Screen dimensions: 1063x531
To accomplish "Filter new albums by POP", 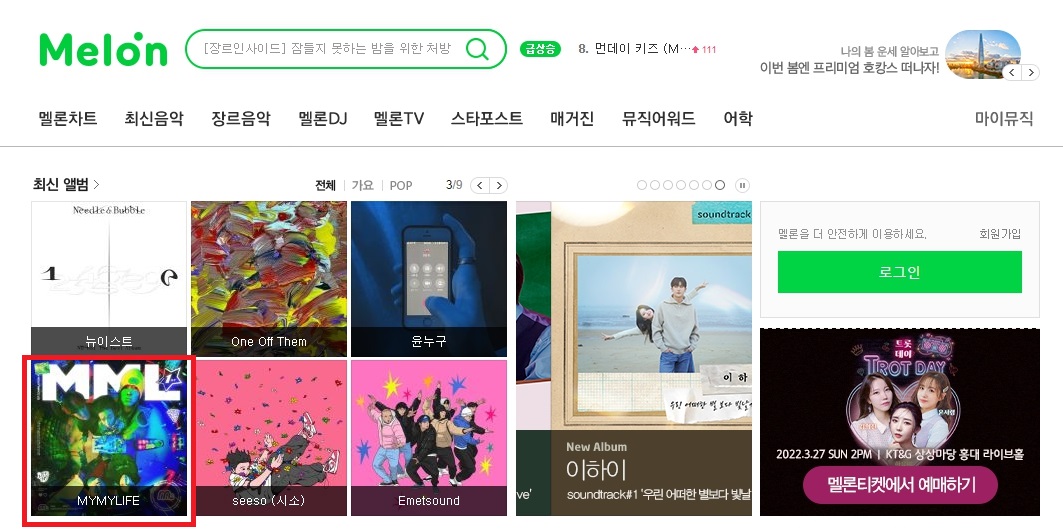I will click(x=401, y=186).
